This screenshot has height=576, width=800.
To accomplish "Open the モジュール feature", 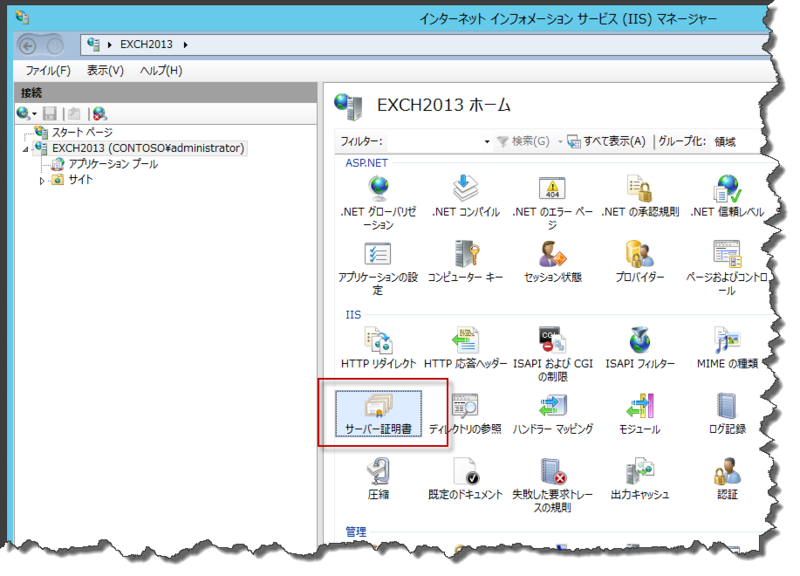I will 640,414.
